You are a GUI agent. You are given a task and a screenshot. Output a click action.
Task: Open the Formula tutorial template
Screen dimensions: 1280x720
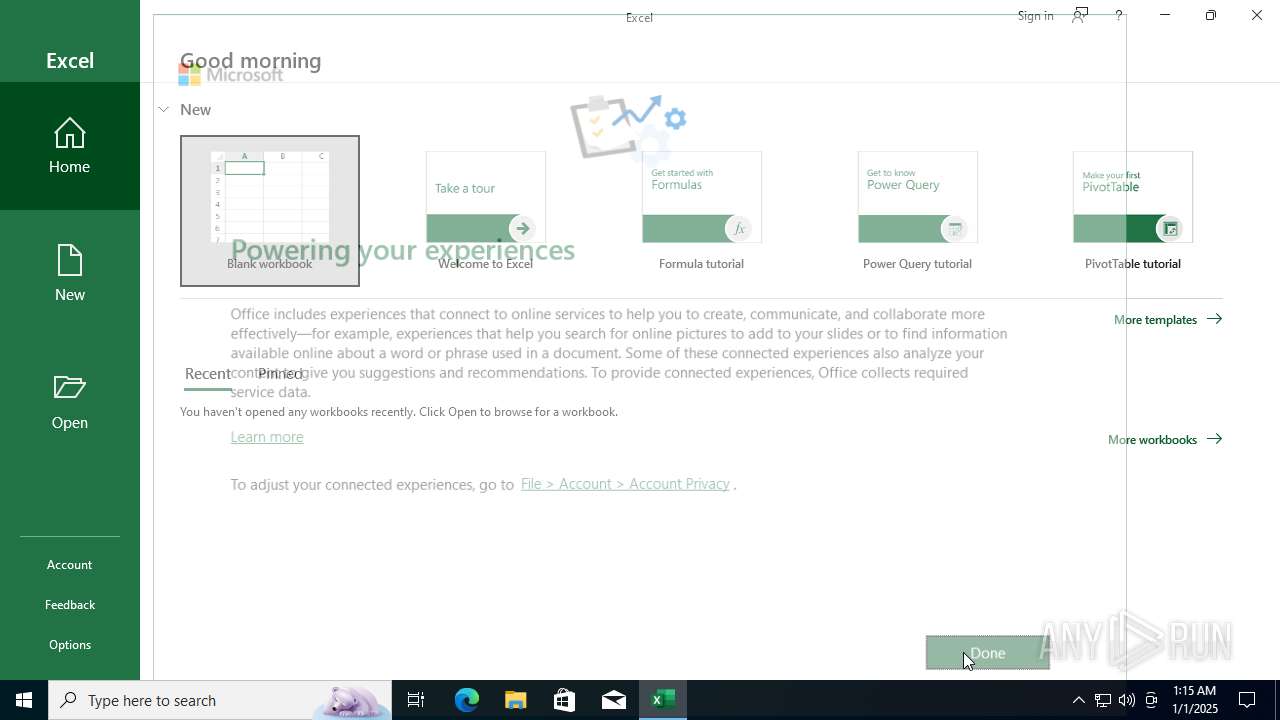[702, 211]
